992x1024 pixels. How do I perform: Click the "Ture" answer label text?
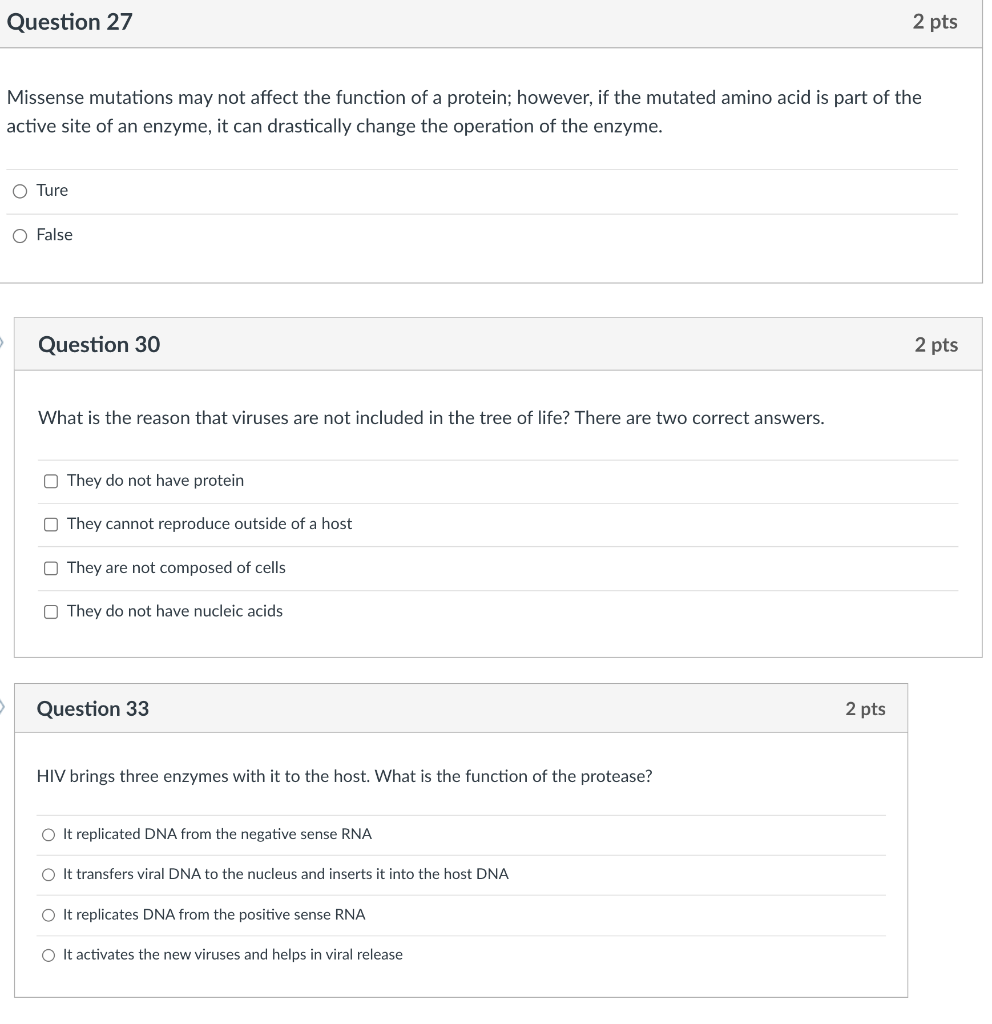pyautogui.click(x=52, y=191)
